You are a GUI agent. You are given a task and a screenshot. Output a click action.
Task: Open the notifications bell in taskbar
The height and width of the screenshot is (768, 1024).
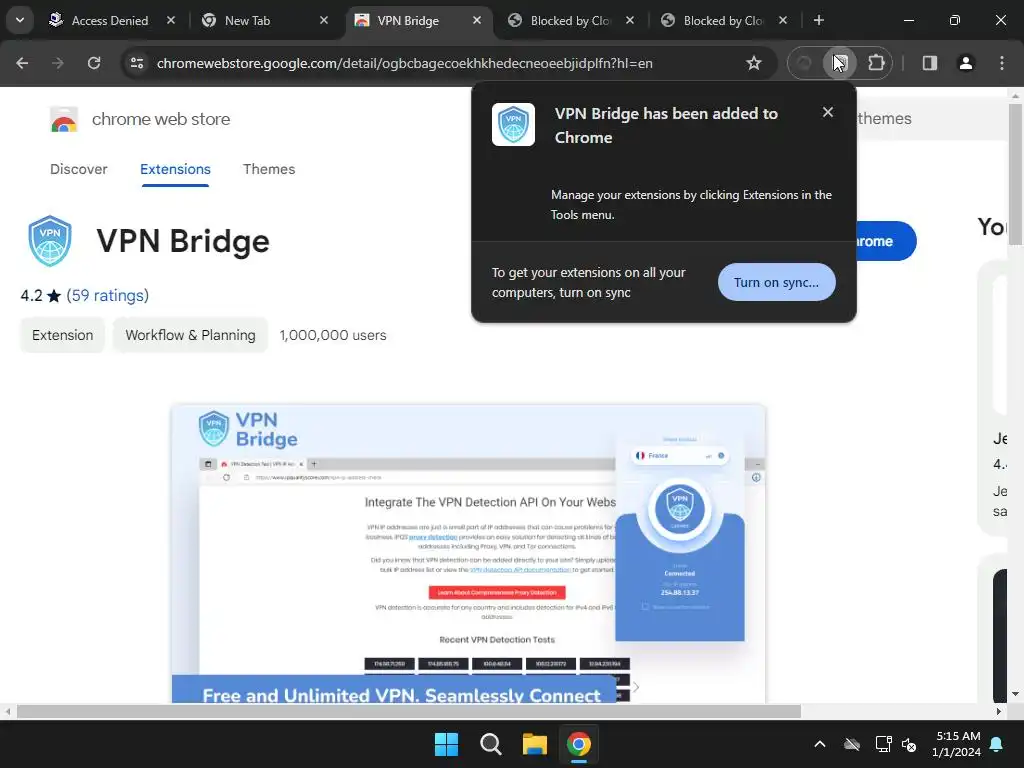(x=997, y=744)
